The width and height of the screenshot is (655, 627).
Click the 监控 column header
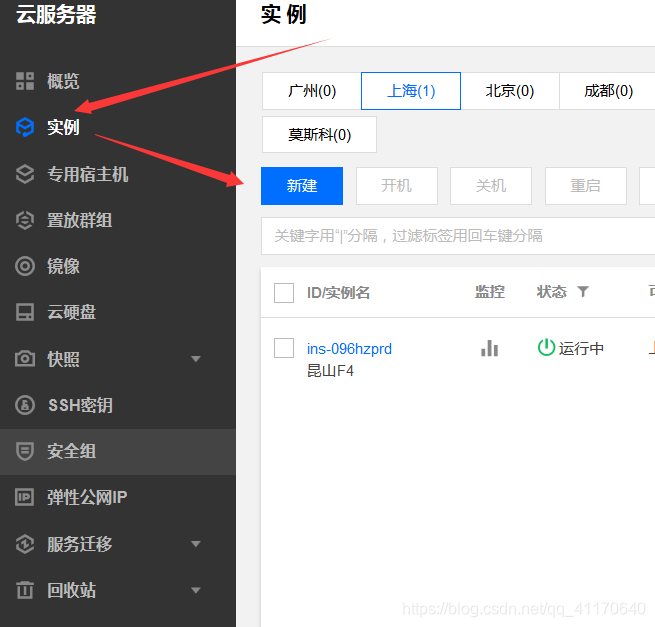[490, 292]
